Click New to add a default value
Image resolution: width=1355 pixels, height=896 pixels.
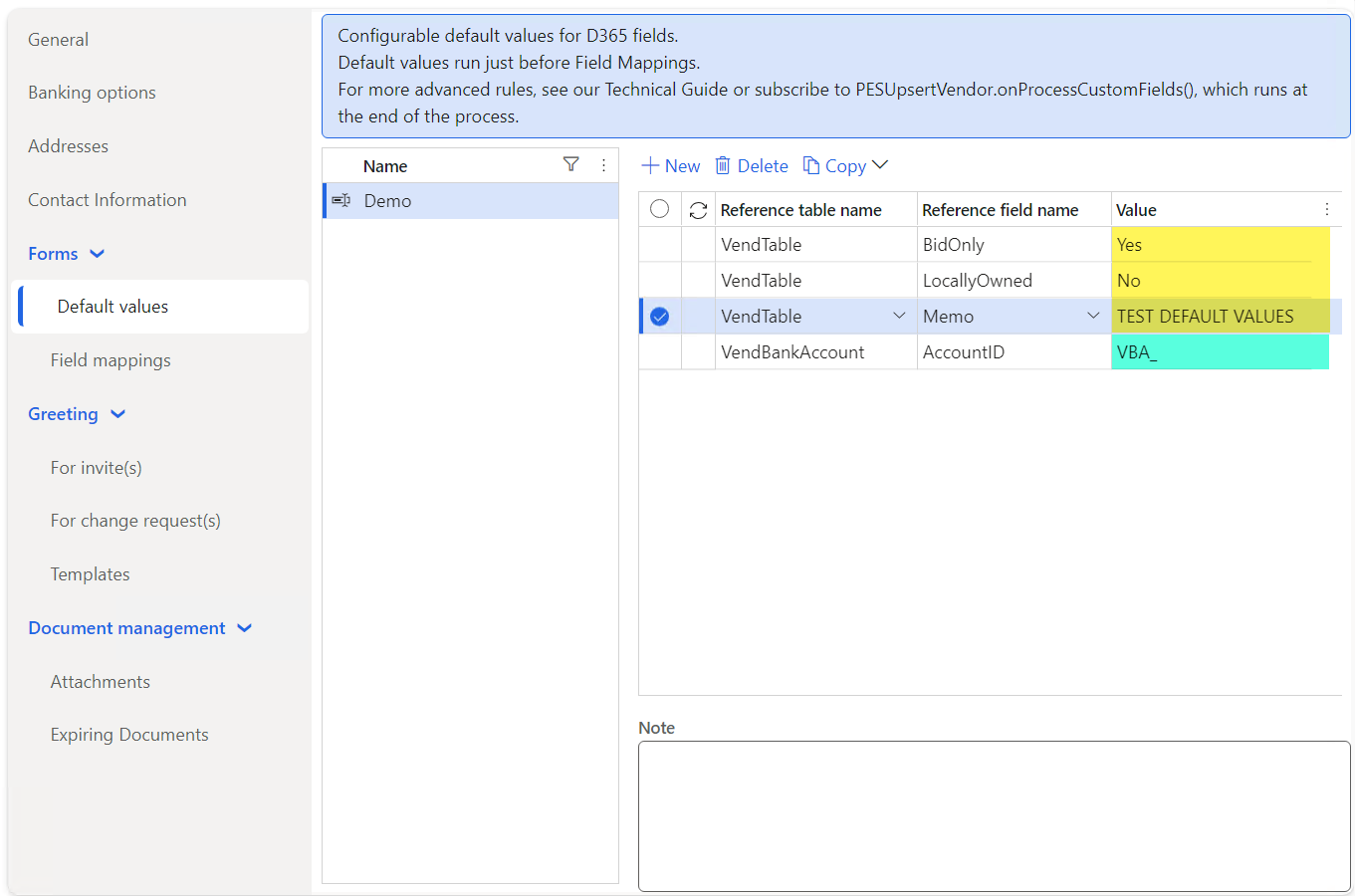670,165
